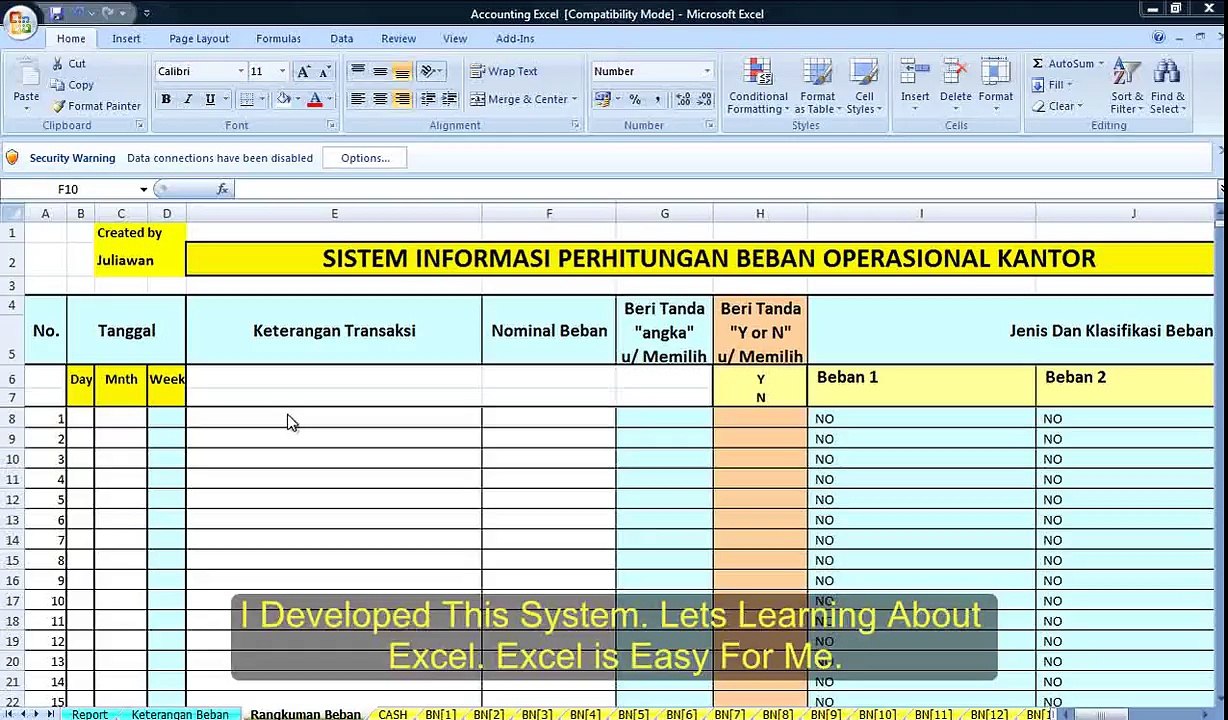The height and width of the screenshot is (720, 1228).
Task: Click the Cut scissors icon
Action: pos(57,64)
